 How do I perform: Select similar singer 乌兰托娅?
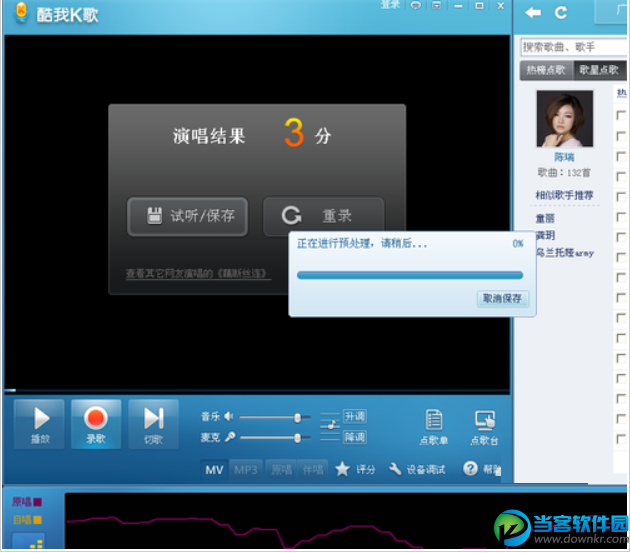click(565, 253)
